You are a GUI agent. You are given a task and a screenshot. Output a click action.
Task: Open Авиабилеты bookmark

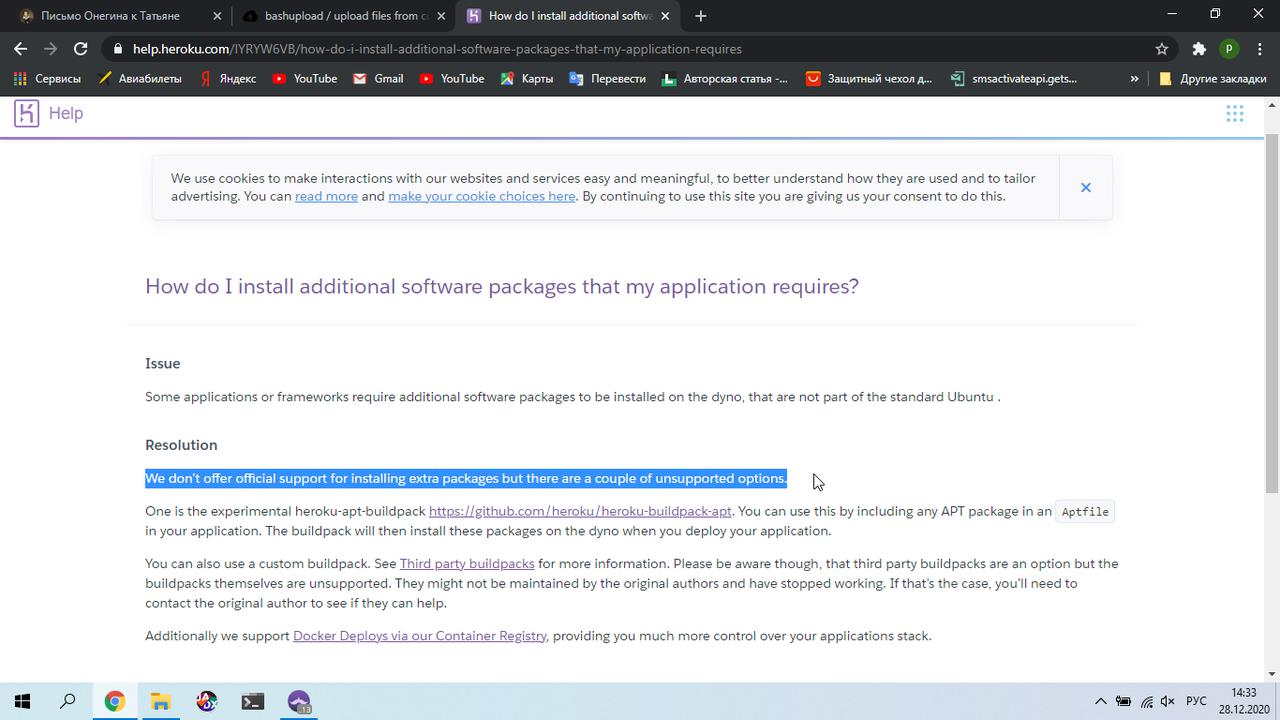click(x=140, y=78)
